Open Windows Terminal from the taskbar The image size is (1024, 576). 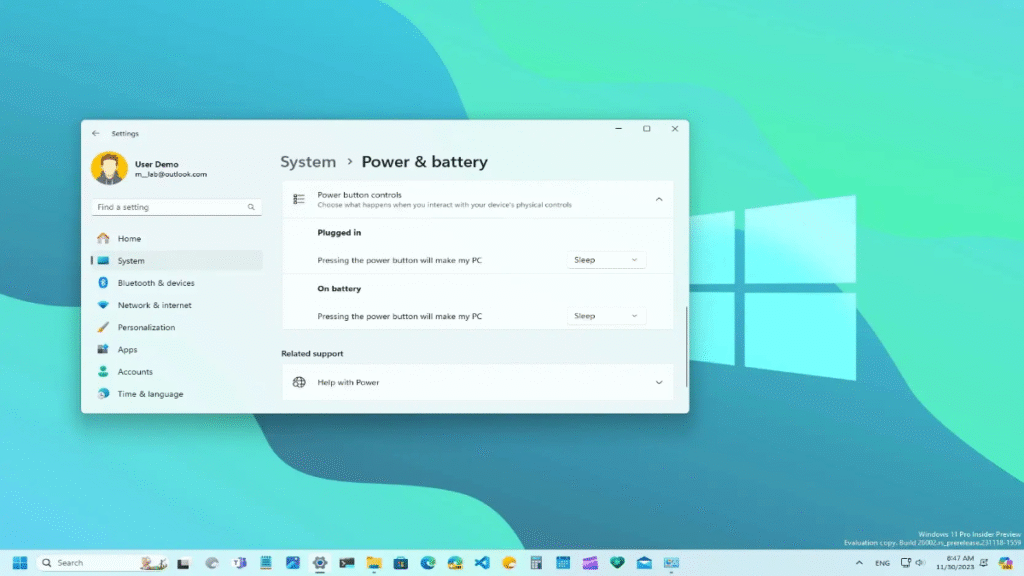(345, 562)
